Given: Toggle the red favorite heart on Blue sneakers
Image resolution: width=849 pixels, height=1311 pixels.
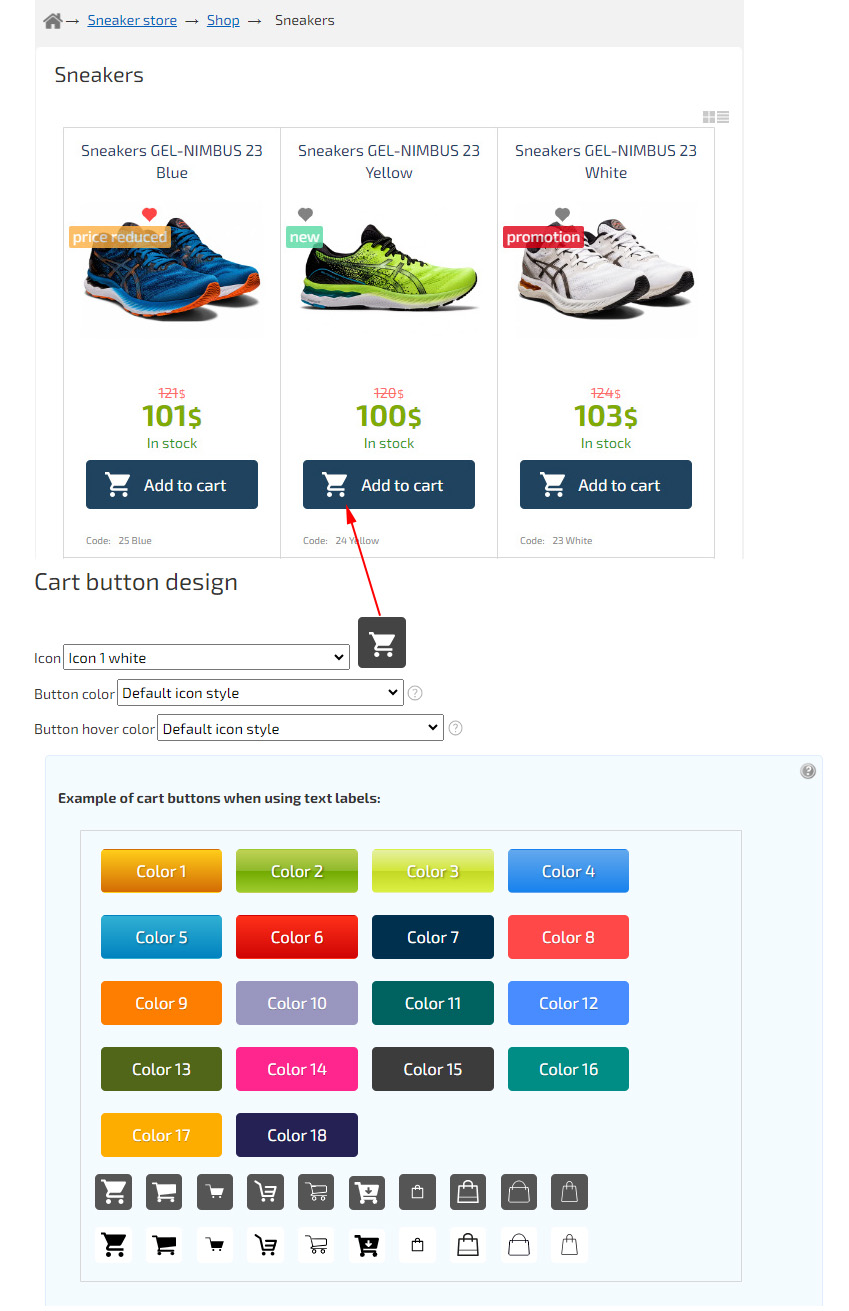Looking at the screenshot, I should [150, 214].
